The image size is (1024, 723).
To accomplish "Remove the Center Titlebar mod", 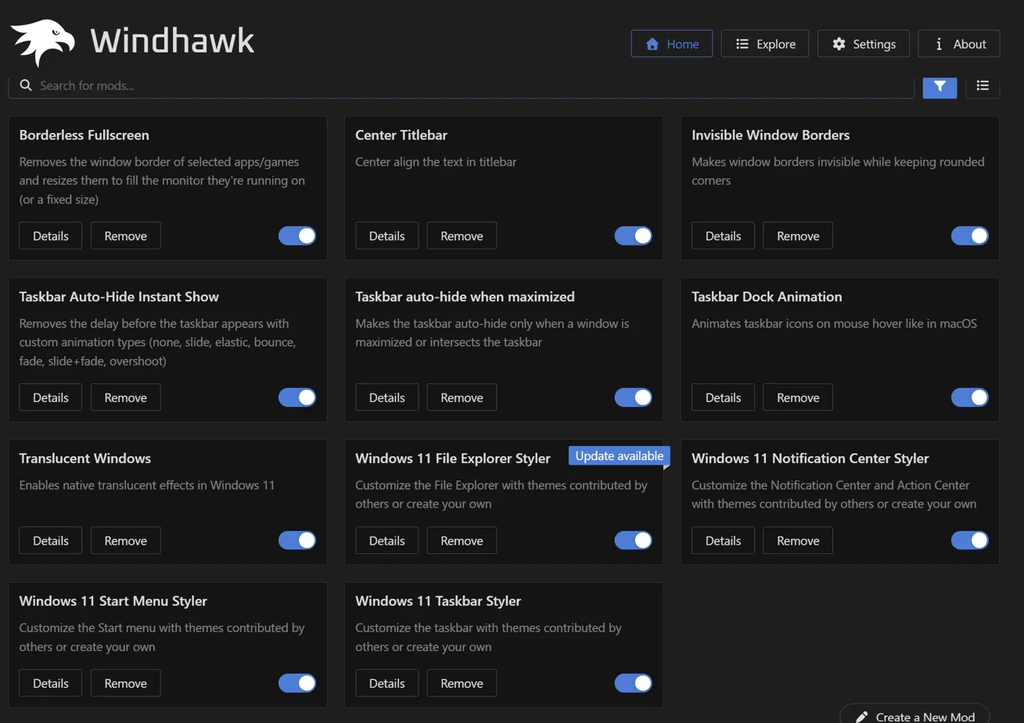I will pos(462,236).
